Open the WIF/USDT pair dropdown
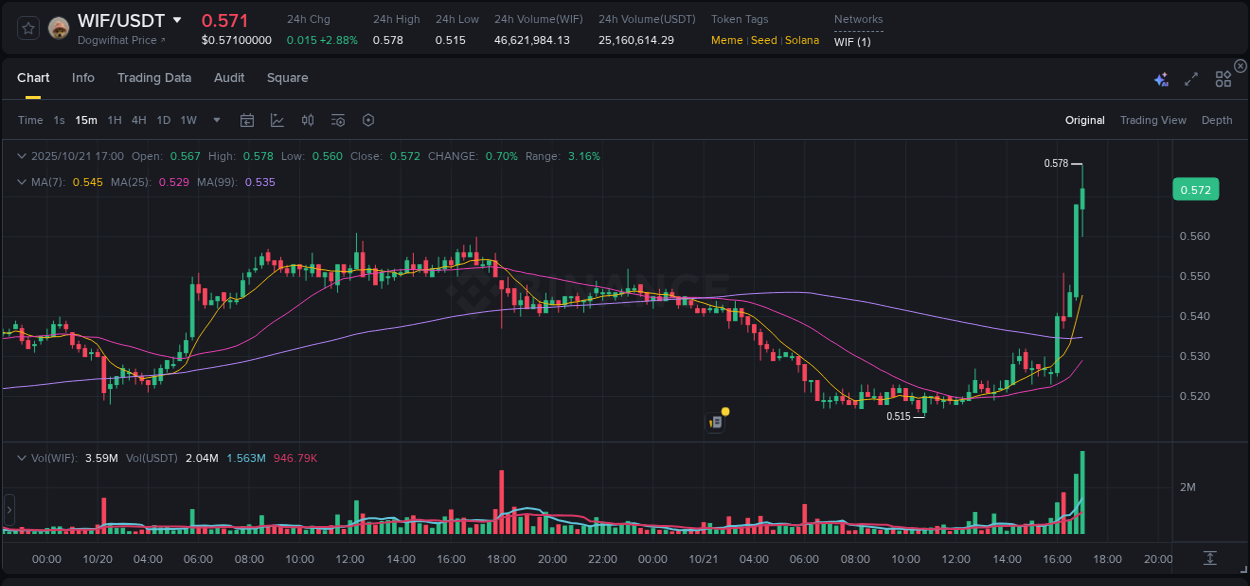The height and width of the screenshot is (586, 1250). (x=177, y=20)
